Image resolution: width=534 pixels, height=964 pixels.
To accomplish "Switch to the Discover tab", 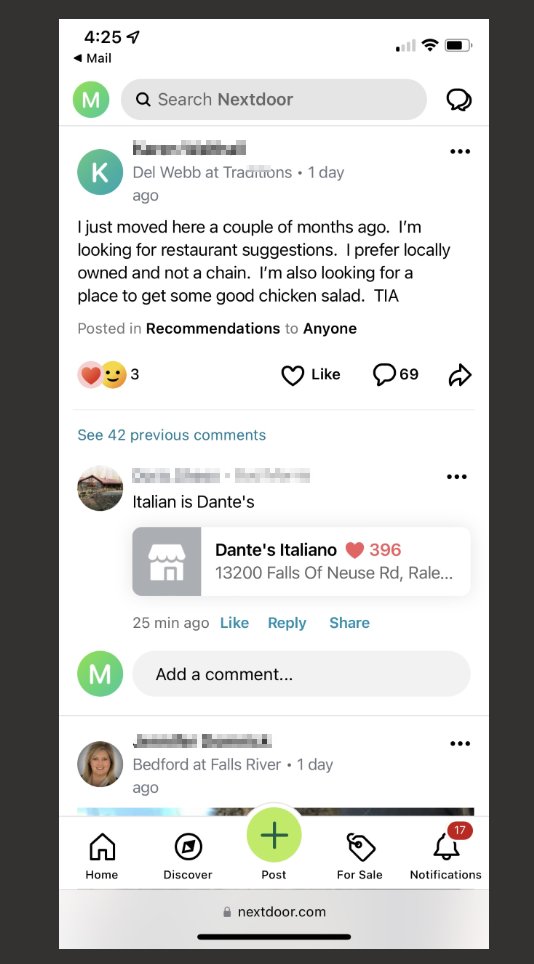I will [187, 856].
